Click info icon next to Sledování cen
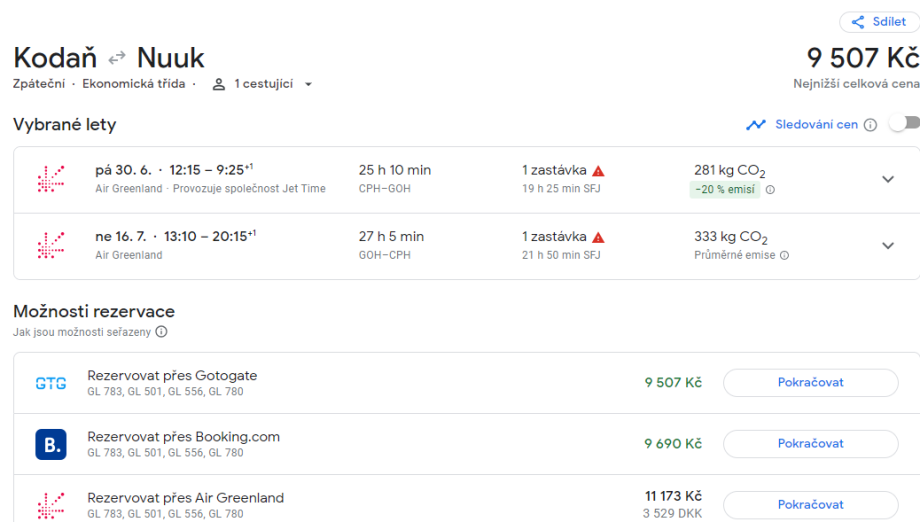Image resolution: width=920 pixels, height=522 pixels. 870,125
